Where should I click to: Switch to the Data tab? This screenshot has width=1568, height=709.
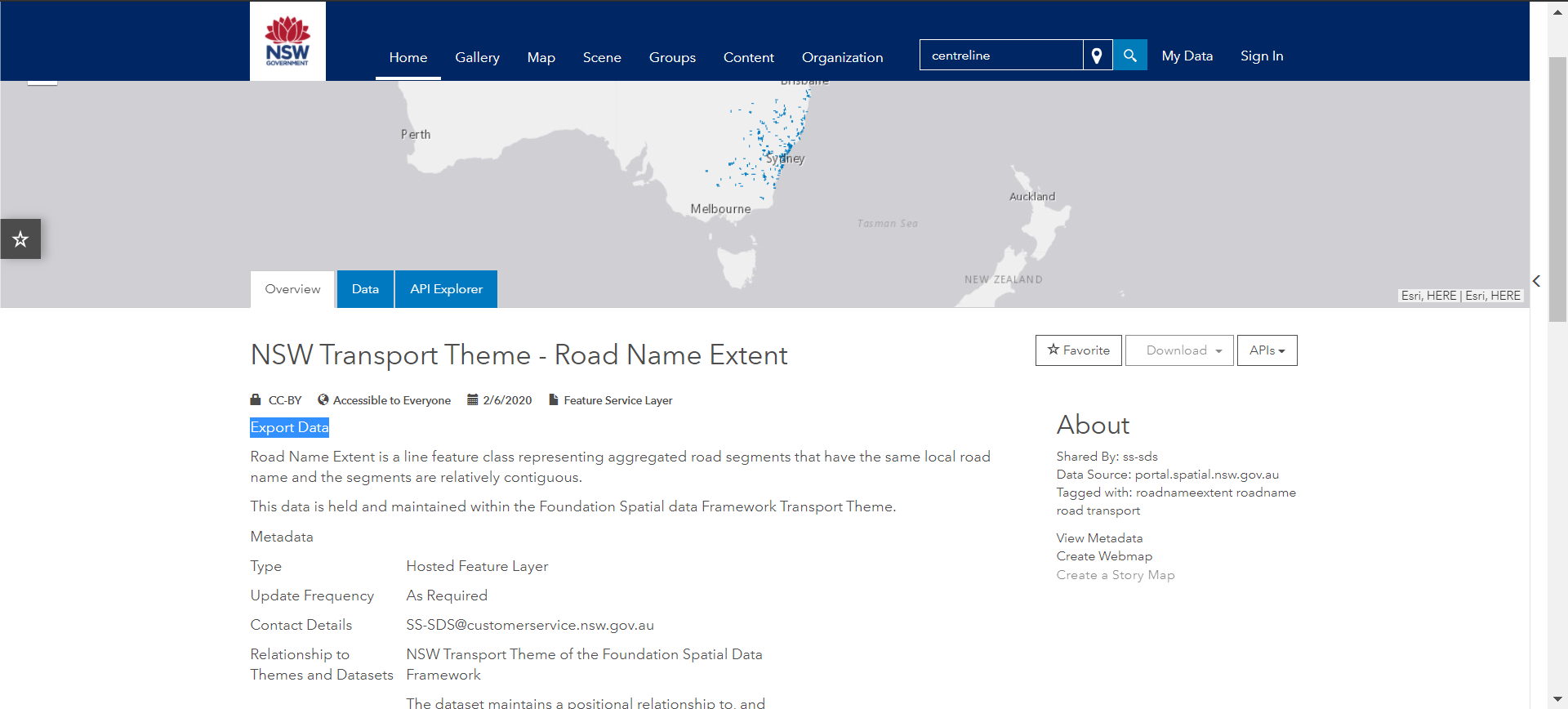click(365, 289)
